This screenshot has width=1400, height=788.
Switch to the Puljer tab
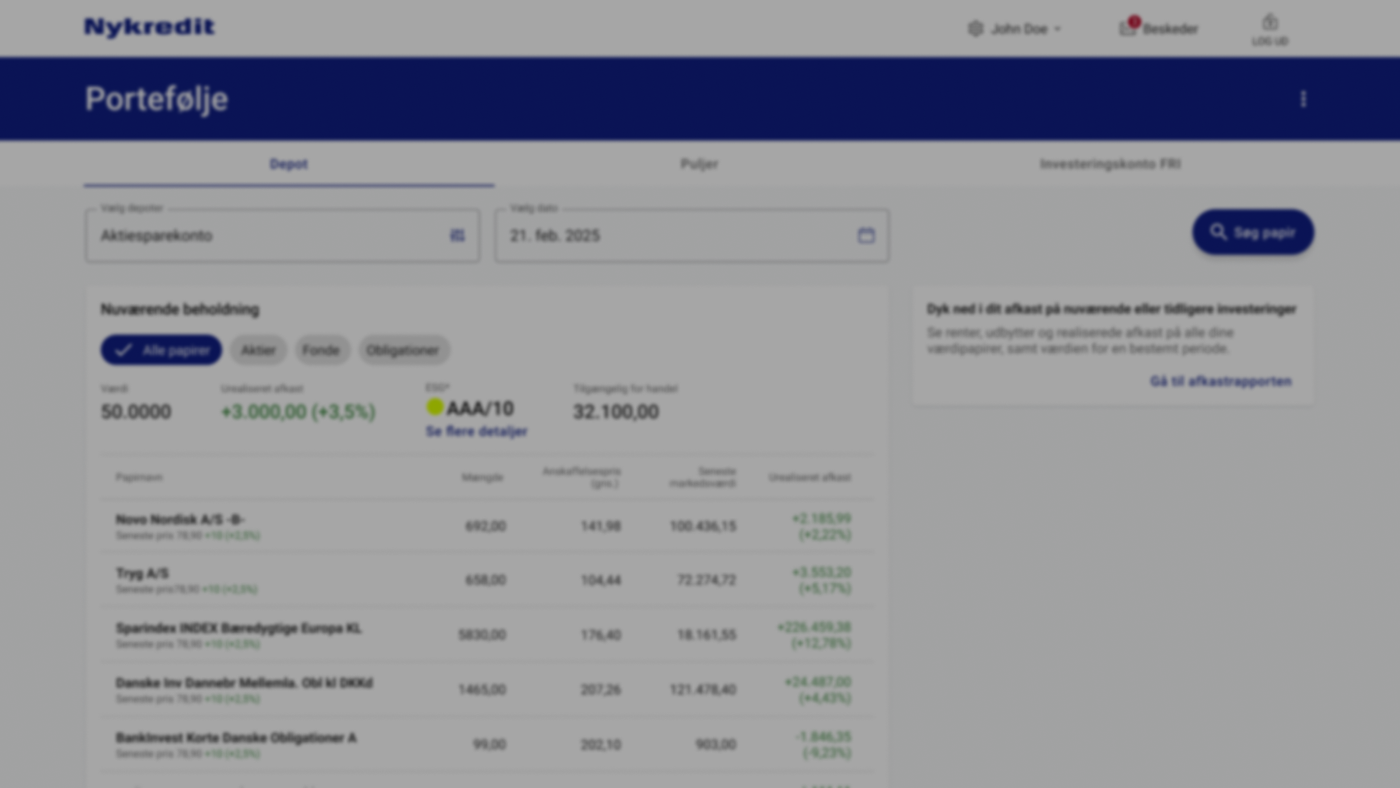(x=699, y=164)
